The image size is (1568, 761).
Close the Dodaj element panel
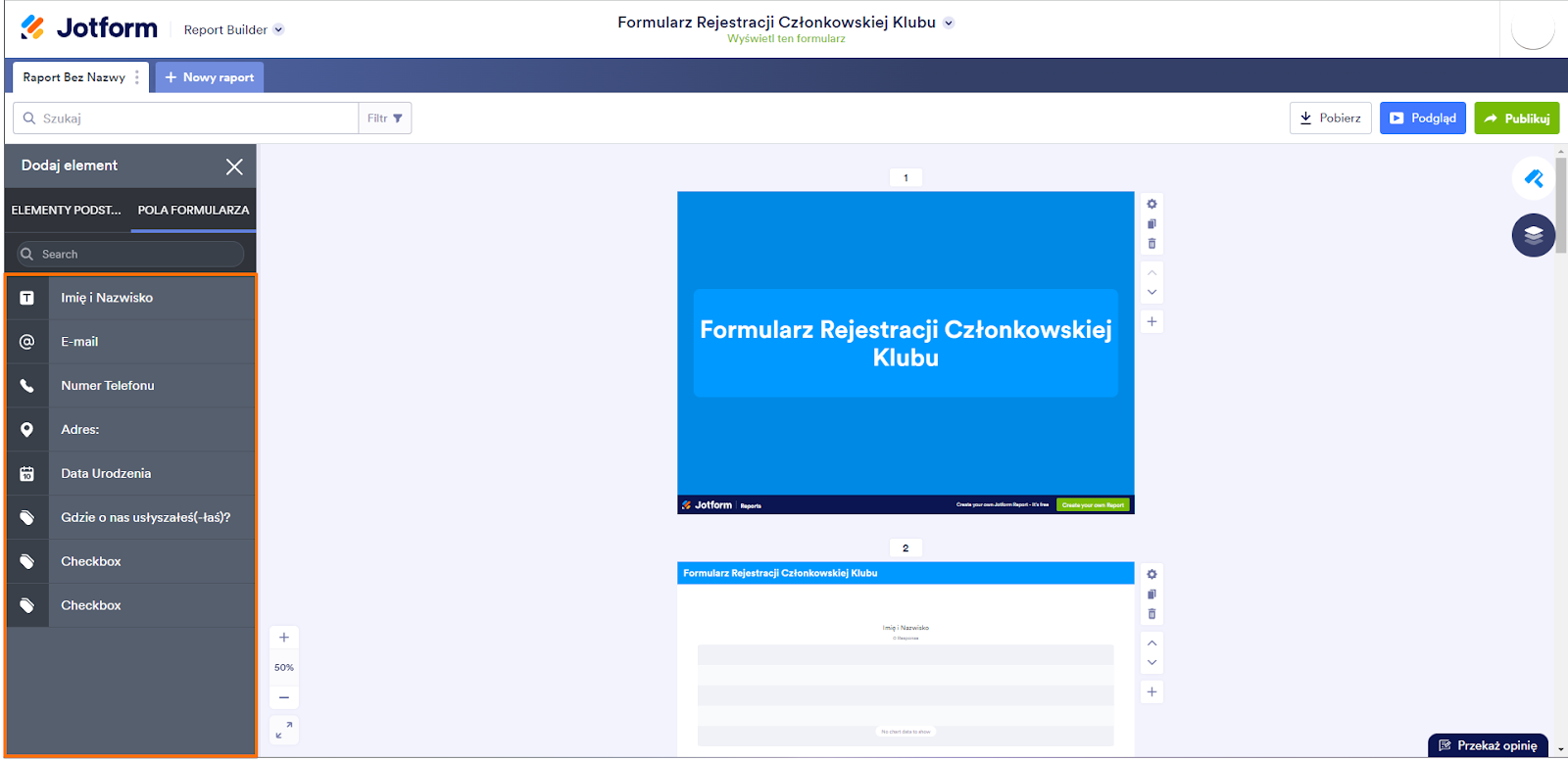[x=234, y=166]
